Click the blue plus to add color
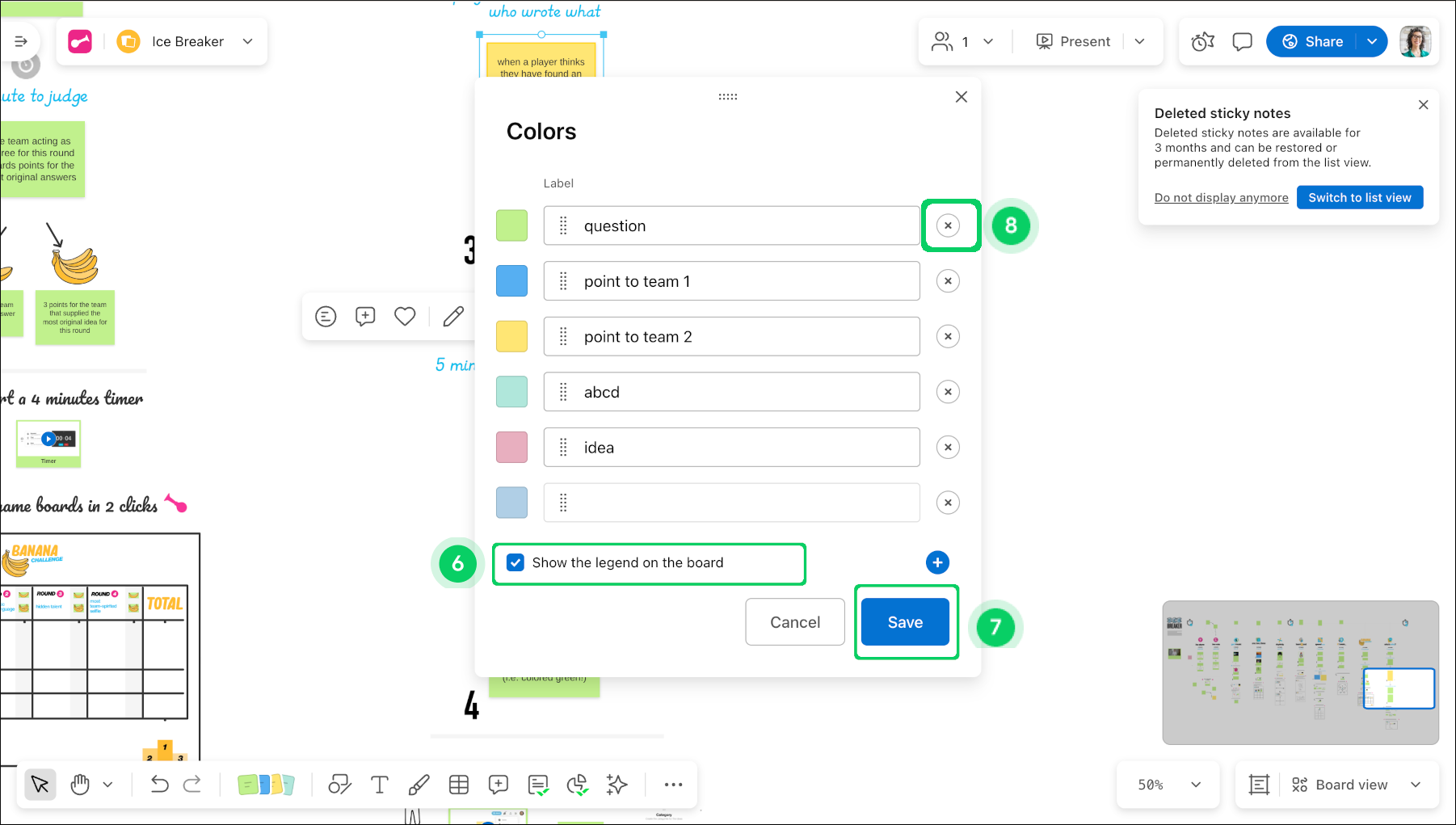 click(x=937, y=562)
